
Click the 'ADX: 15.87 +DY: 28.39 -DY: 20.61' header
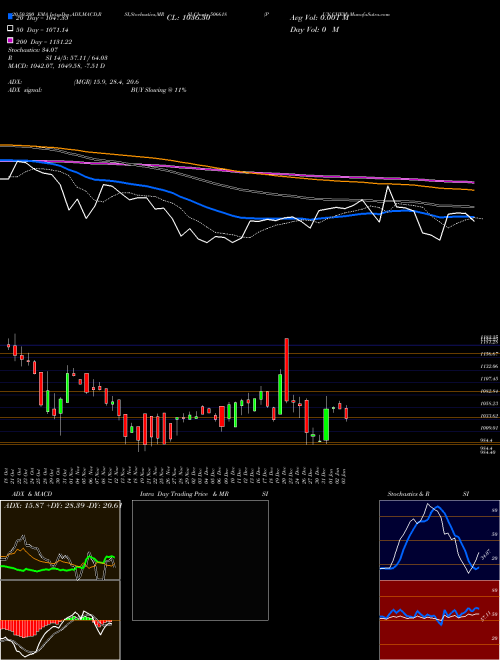click(63, 505)
